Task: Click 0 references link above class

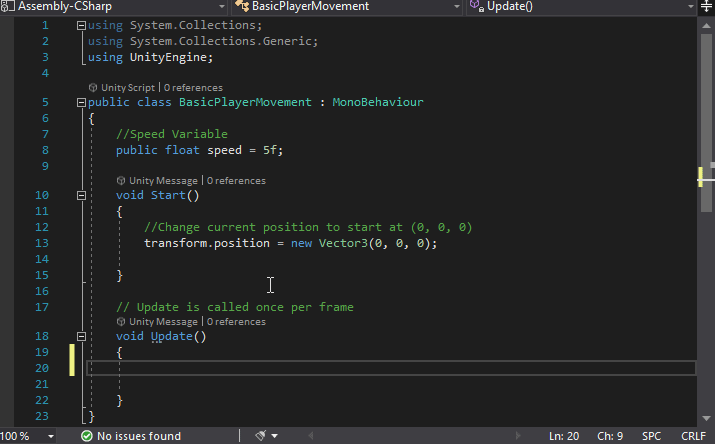Action: pyautogui.click(x=193, y=88)
